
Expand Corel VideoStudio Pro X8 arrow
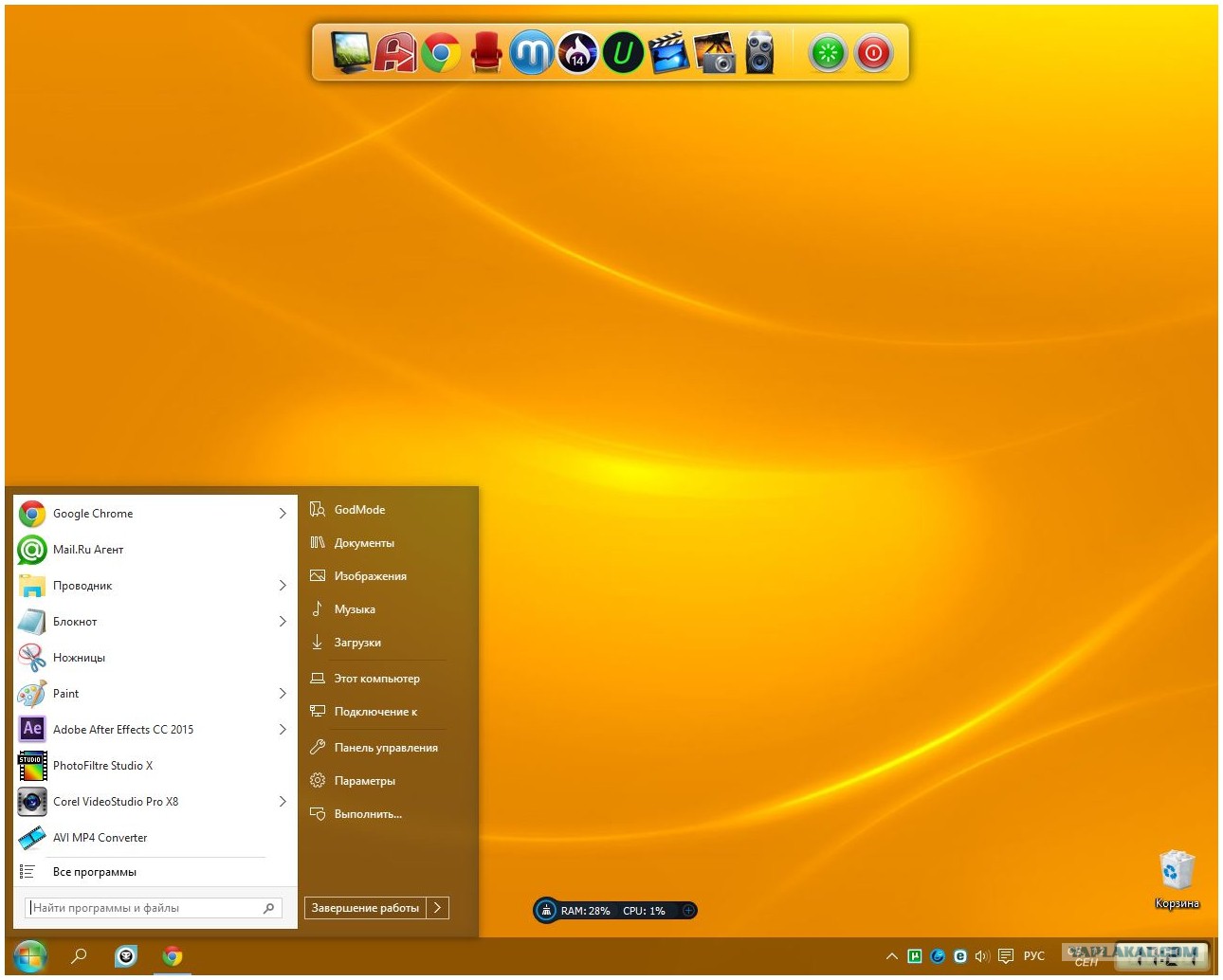[x=282, y=802]
